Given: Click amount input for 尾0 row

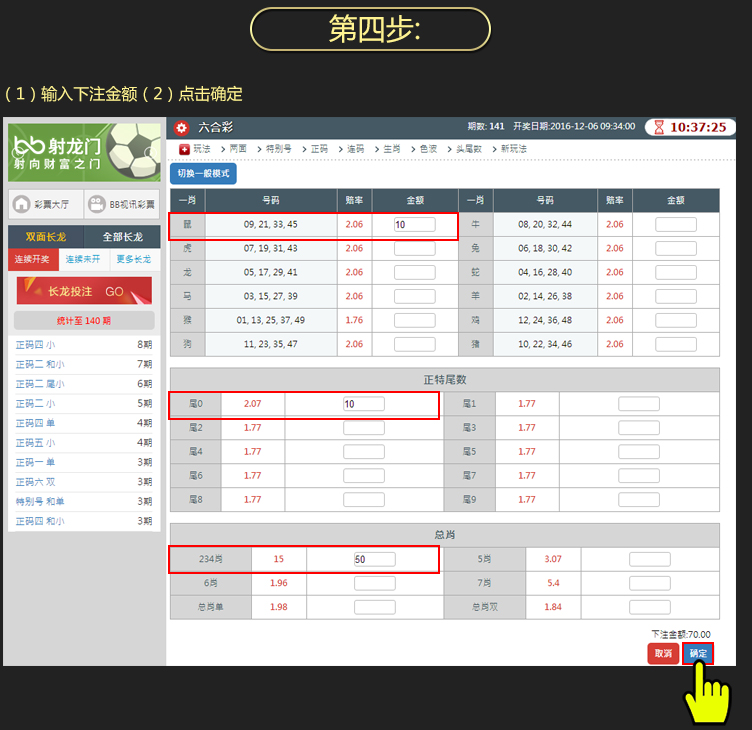Looking at the screenshot, I should [x=363, y=404].
